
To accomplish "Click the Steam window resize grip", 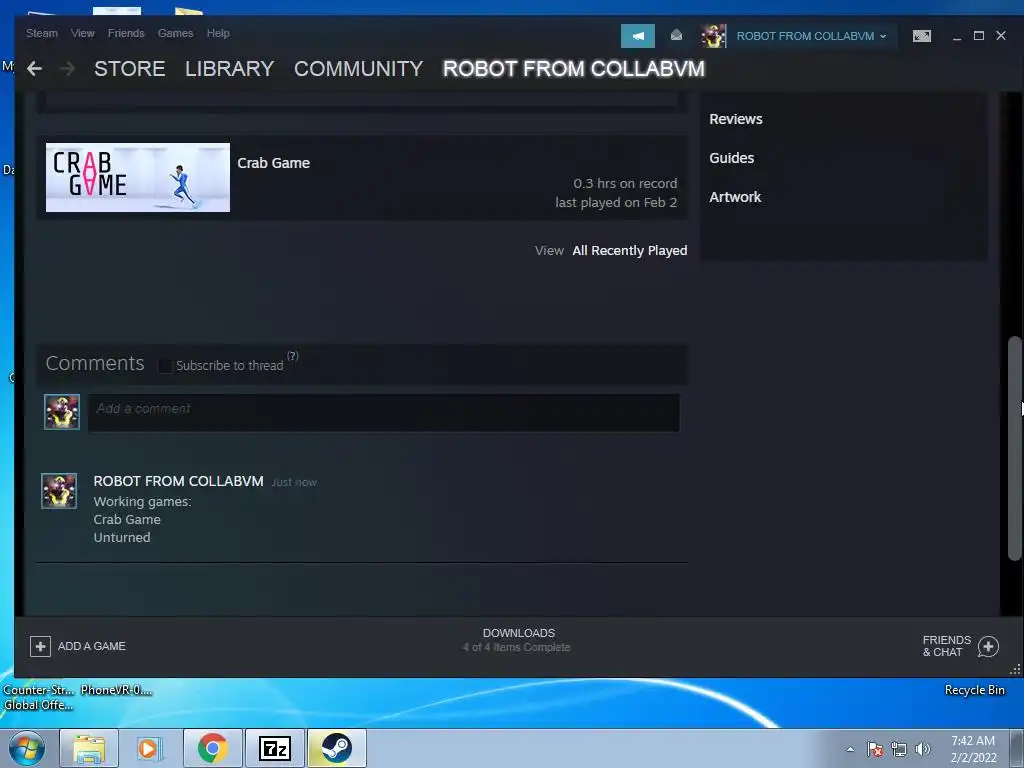I will click(1016, 670).
